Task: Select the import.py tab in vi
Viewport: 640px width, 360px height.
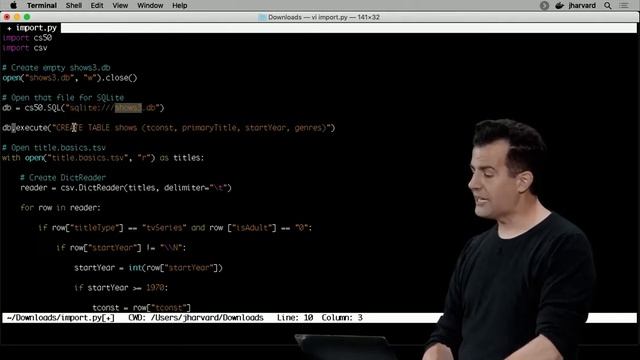Action: (31, 28)
